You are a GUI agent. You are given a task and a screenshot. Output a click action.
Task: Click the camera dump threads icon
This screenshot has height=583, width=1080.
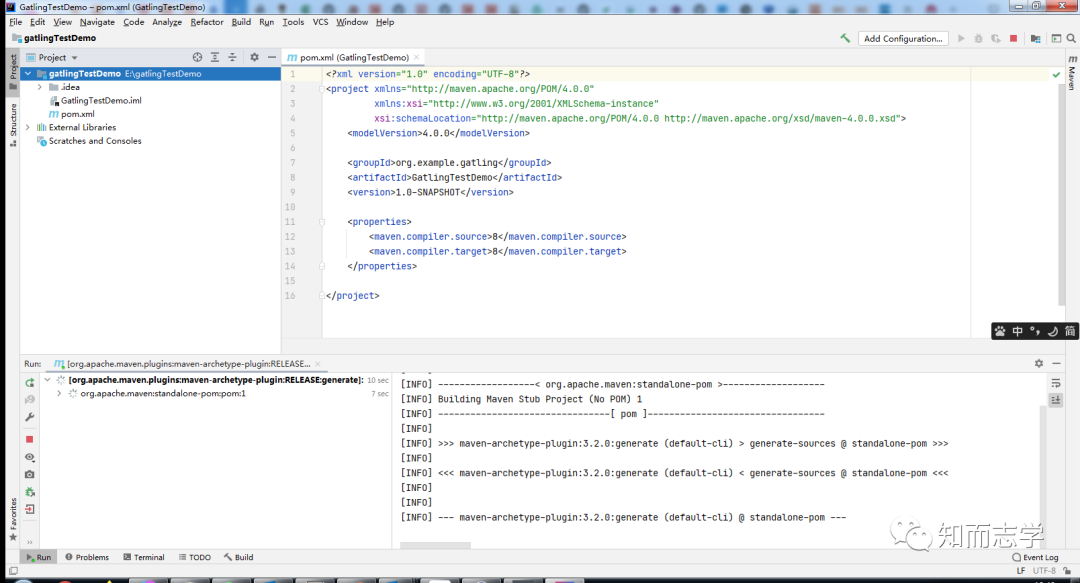pos(30,474)
